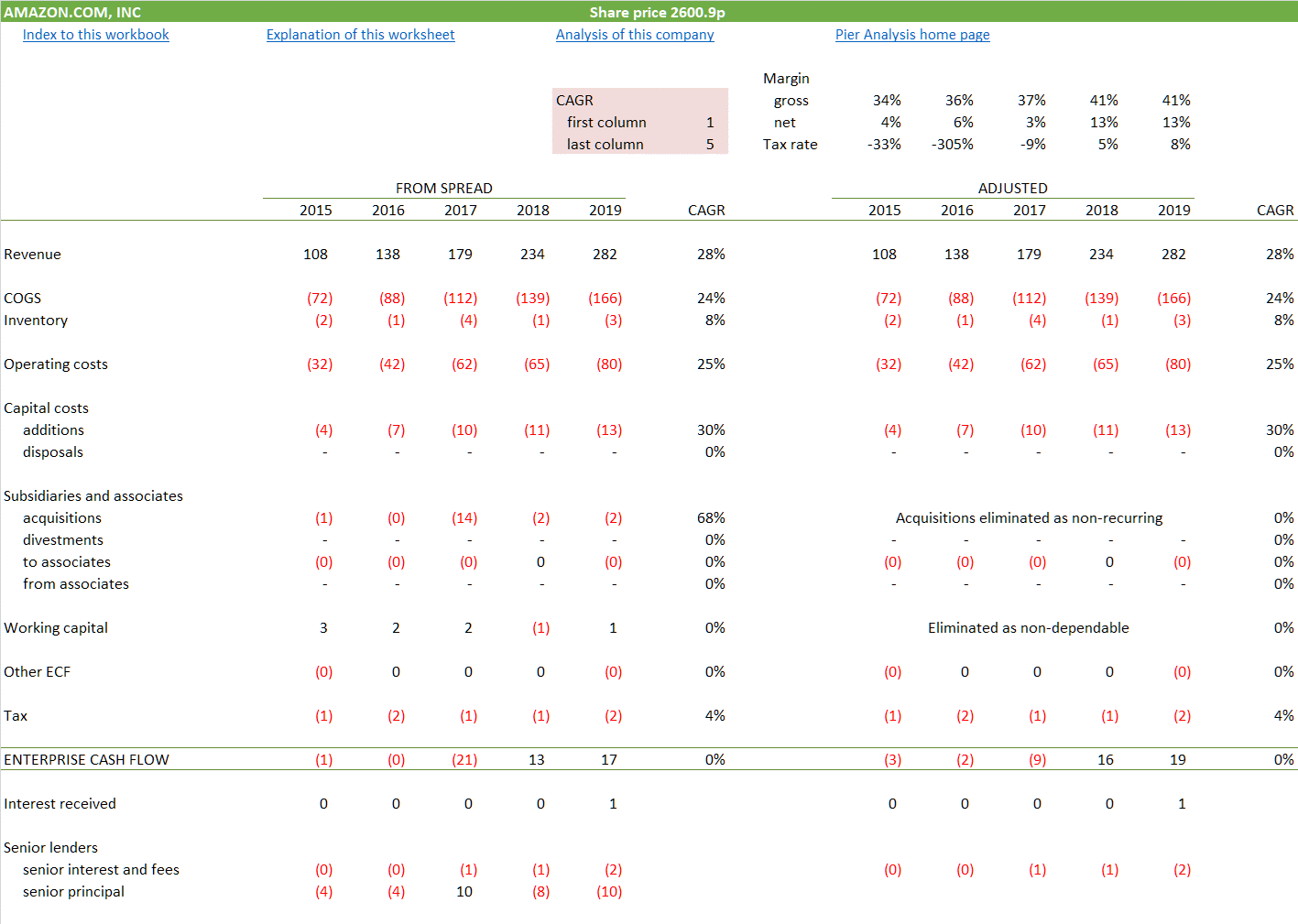Select the additions row label

pyautogui.click(x=53, y=430)
